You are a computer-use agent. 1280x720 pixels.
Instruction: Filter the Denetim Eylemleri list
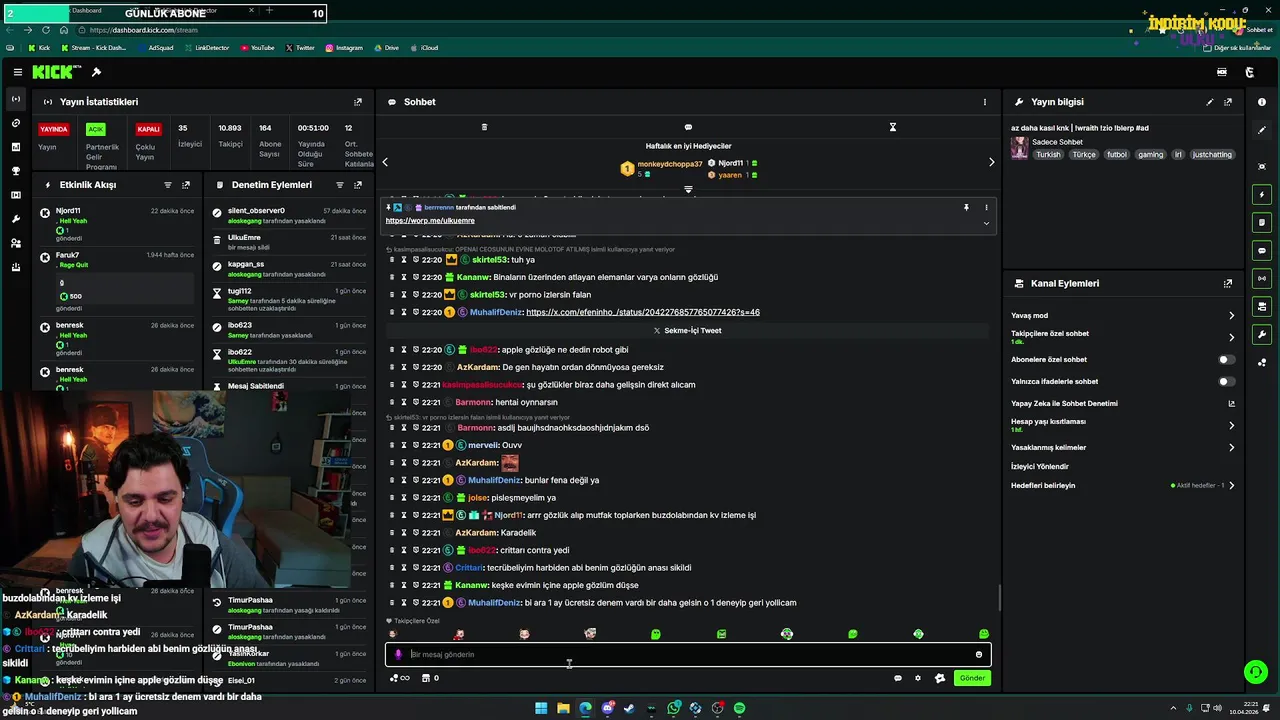[x=339, y=185]
